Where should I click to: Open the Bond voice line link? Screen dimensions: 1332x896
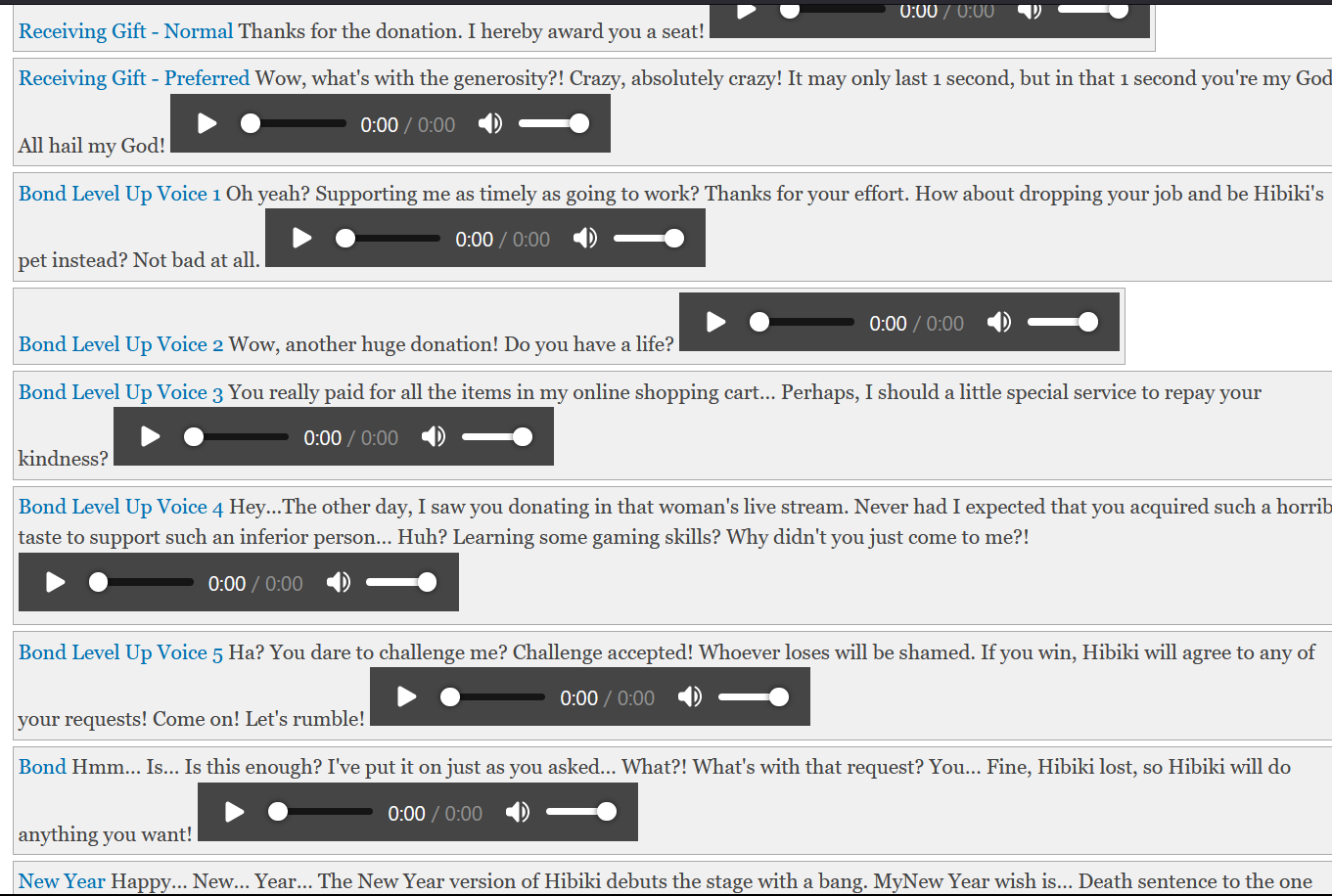[x=42, y=767]
